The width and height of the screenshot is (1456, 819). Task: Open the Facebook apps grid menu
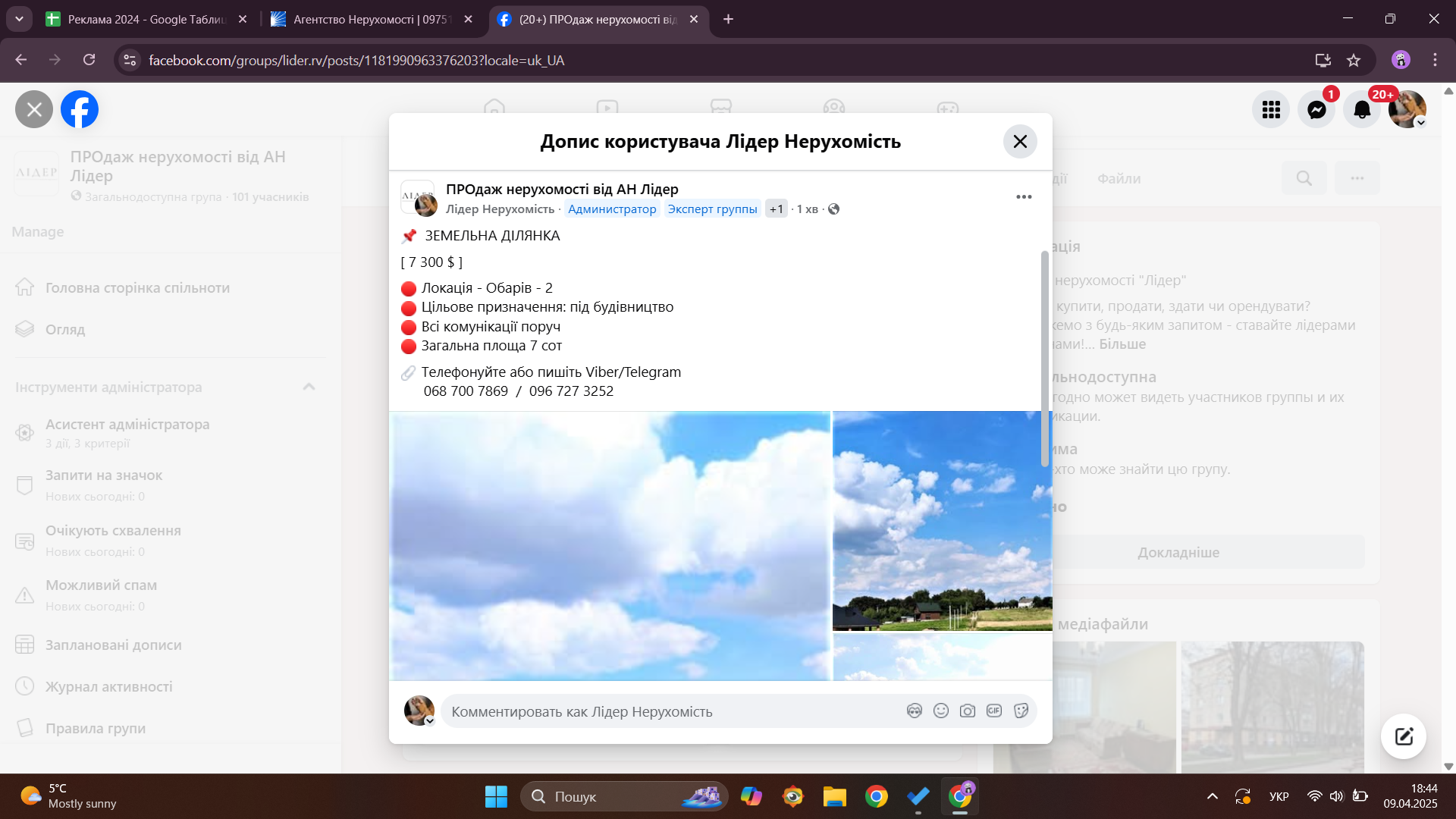[1271, 110]
